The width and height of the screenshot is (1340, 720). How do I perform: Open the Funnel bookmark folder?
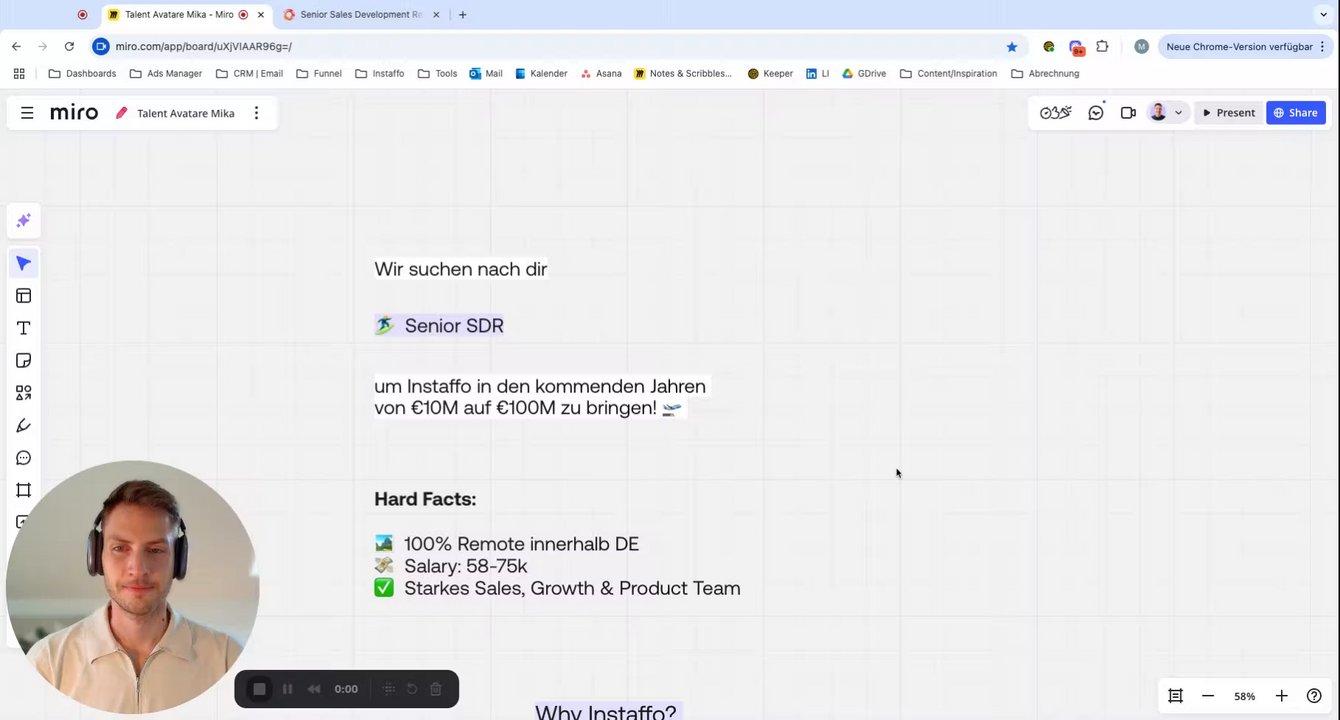318,73
